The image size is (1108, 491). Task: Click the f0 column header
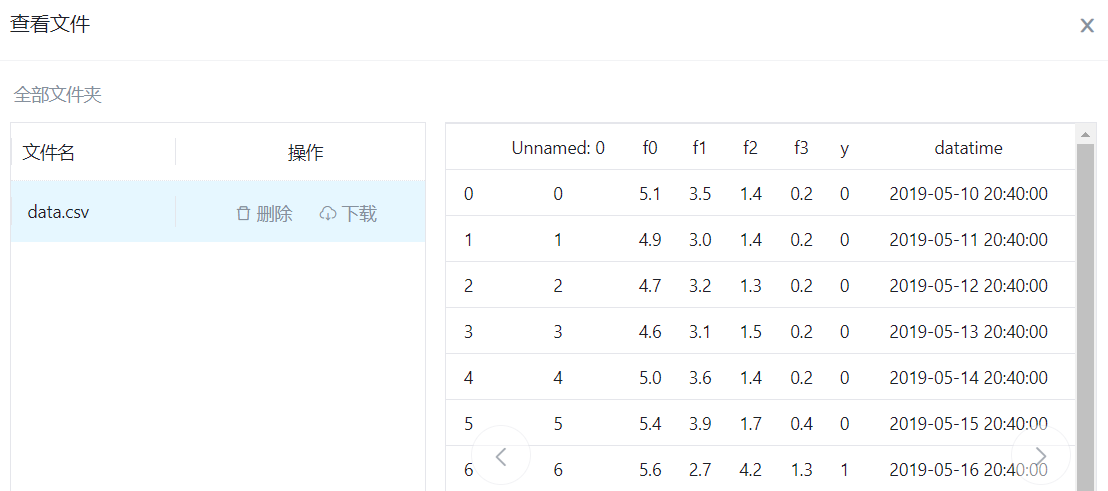(650, 148)
